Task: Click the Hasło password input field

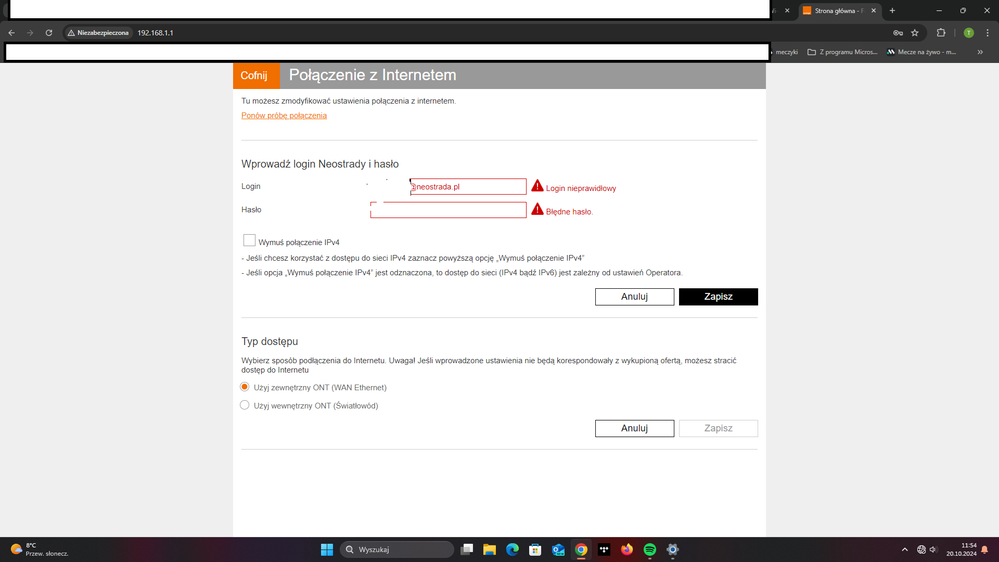Action: (448, 210)
